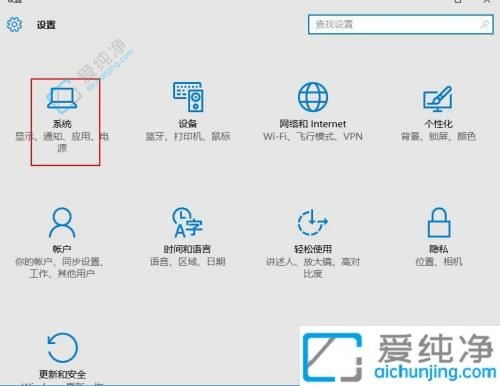Open the 网络和 Internet globe icon
The height and width of the screenshot is (386, 500).
[x=313, y=97]
